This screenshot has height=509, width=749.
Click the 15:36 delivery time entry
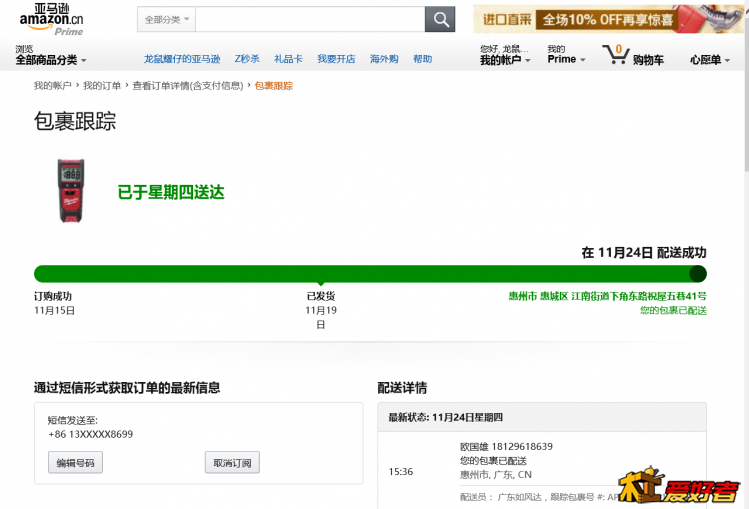click(401, 472)
